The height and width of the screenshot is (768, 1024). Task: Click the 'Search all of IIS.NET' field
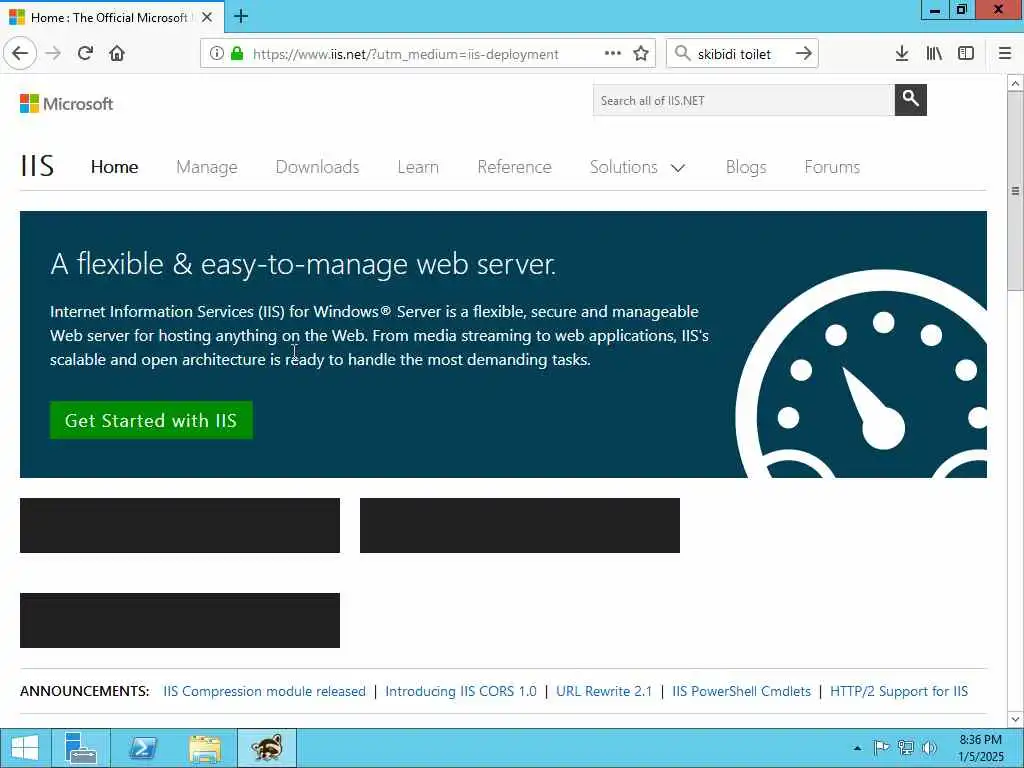click(x=744, y=100)
